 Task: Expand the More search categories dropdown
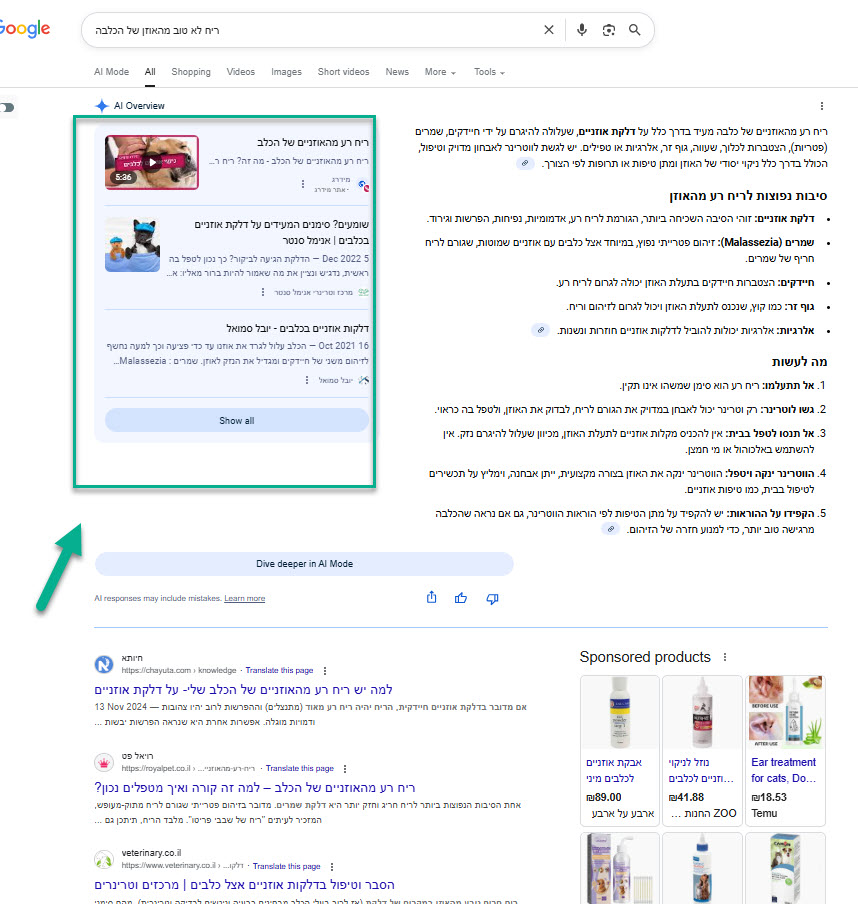point(439,72)
